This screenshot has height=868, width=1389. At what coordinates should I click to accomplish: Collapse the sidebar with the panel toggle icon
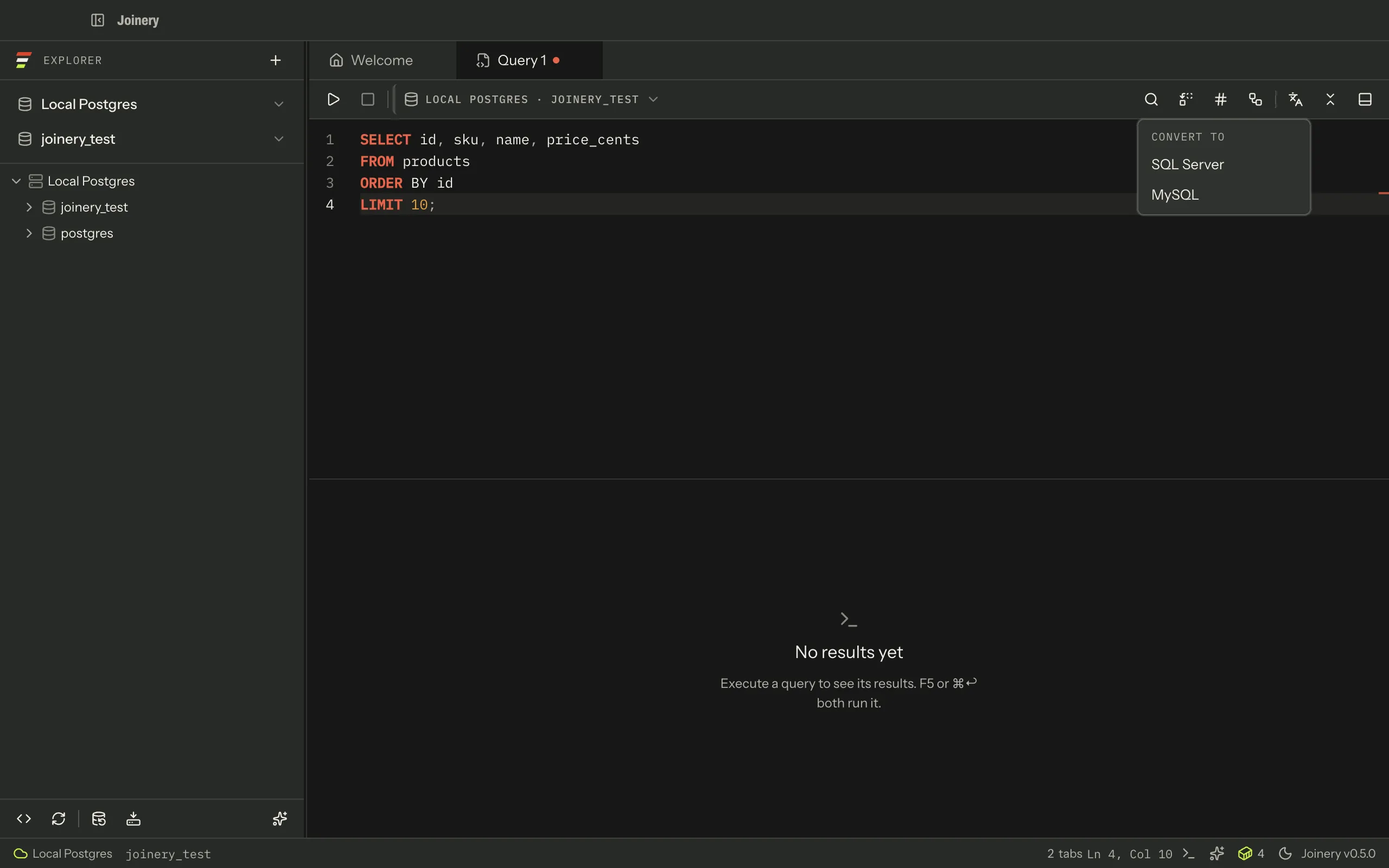98,20
